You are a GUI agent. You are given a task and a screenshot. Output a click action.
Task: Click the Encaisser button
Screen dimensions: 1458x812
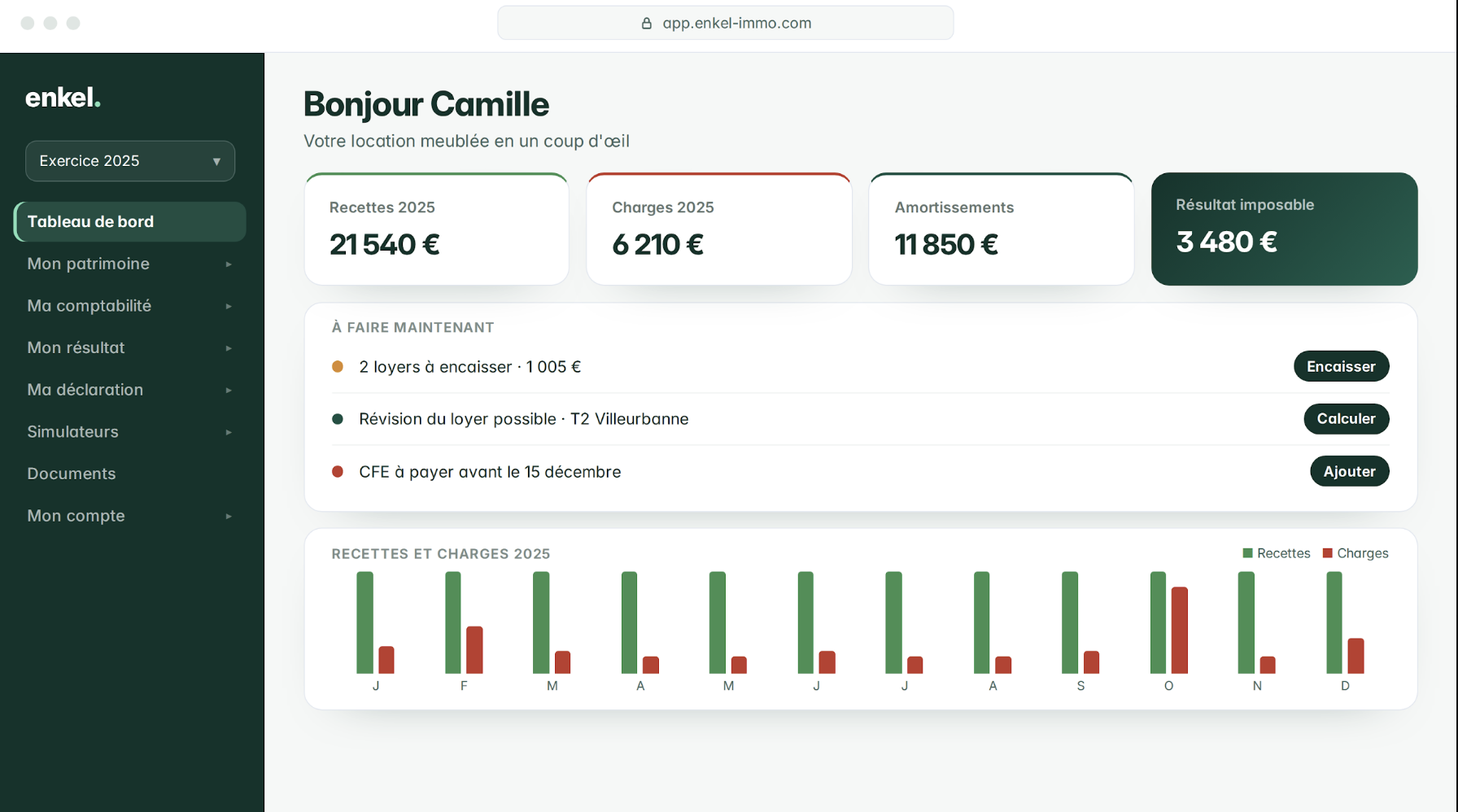tap(1341, 366)
